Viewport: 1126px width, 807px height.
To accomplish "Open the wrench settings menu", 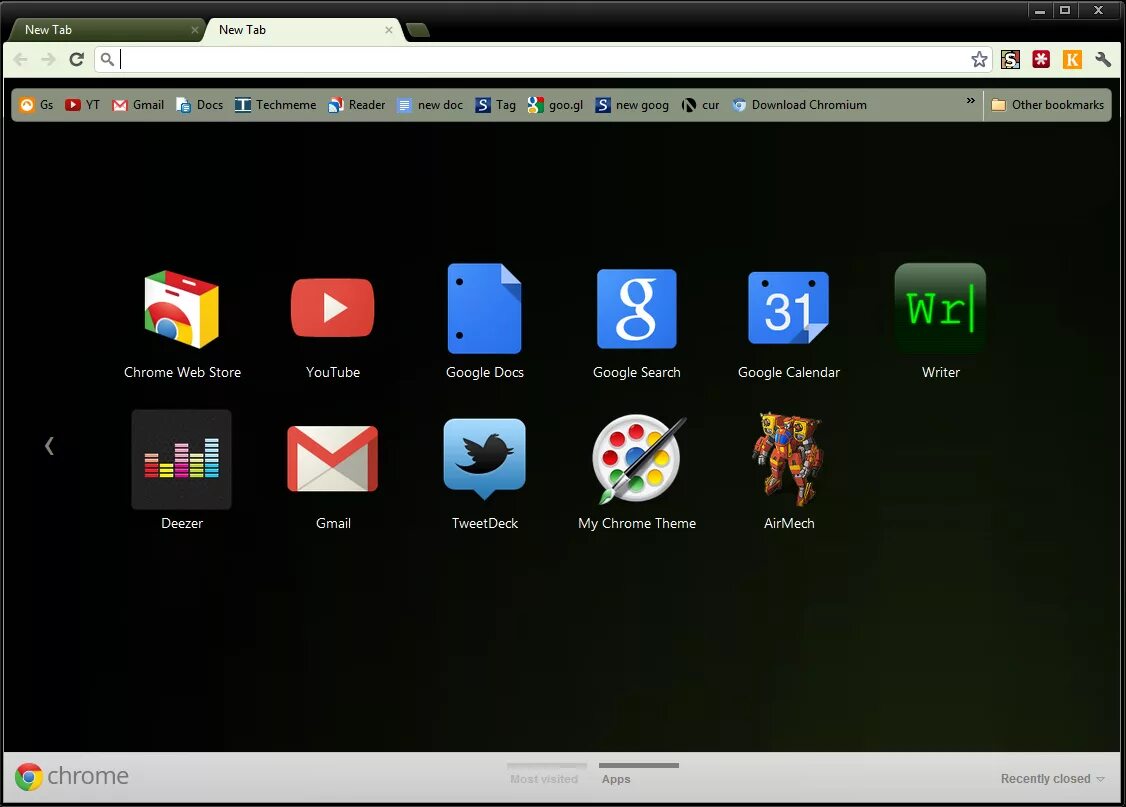I will (1103, 60).
